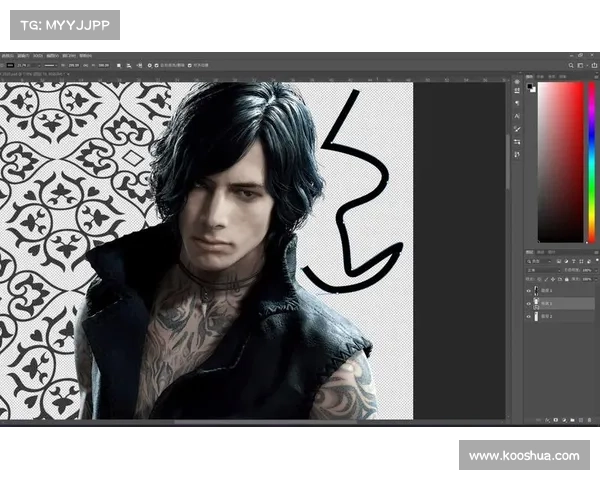
Task: Hide the top layer using its eye icon
Action: 530,289
